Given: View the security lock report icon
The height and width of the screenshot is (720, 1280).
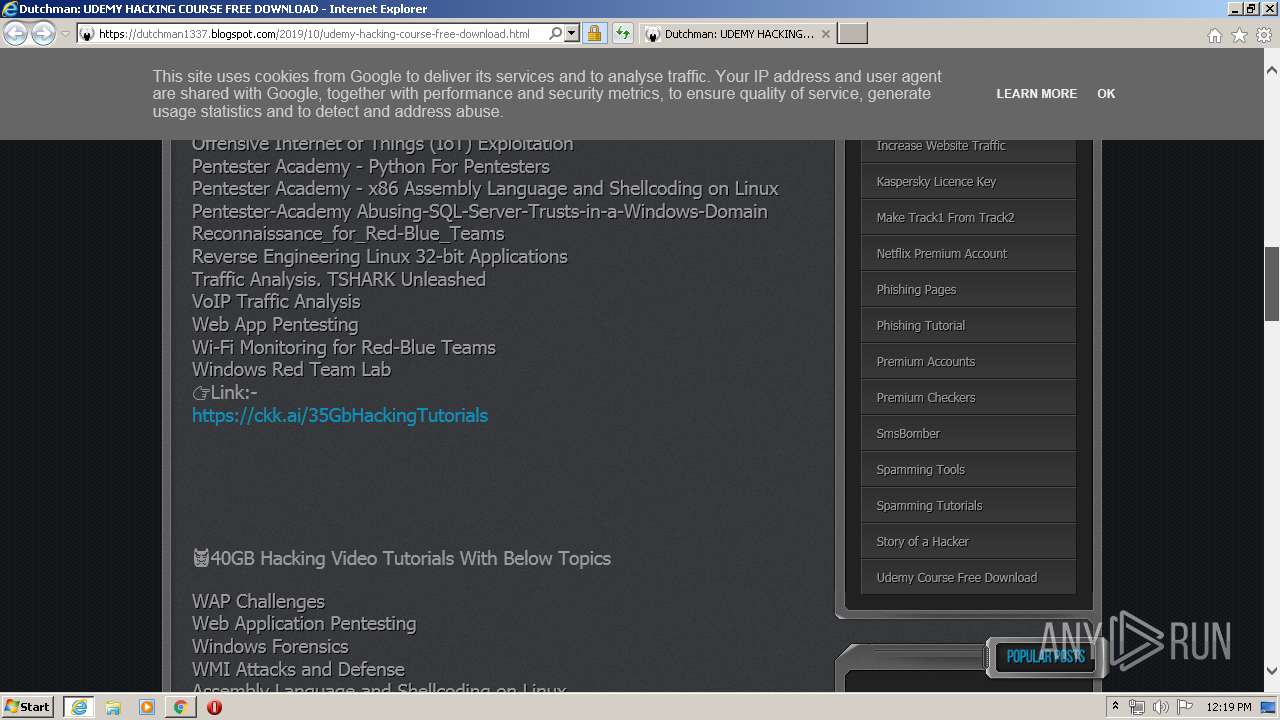Looking at the screenshot, I should (x=594, y=33).
